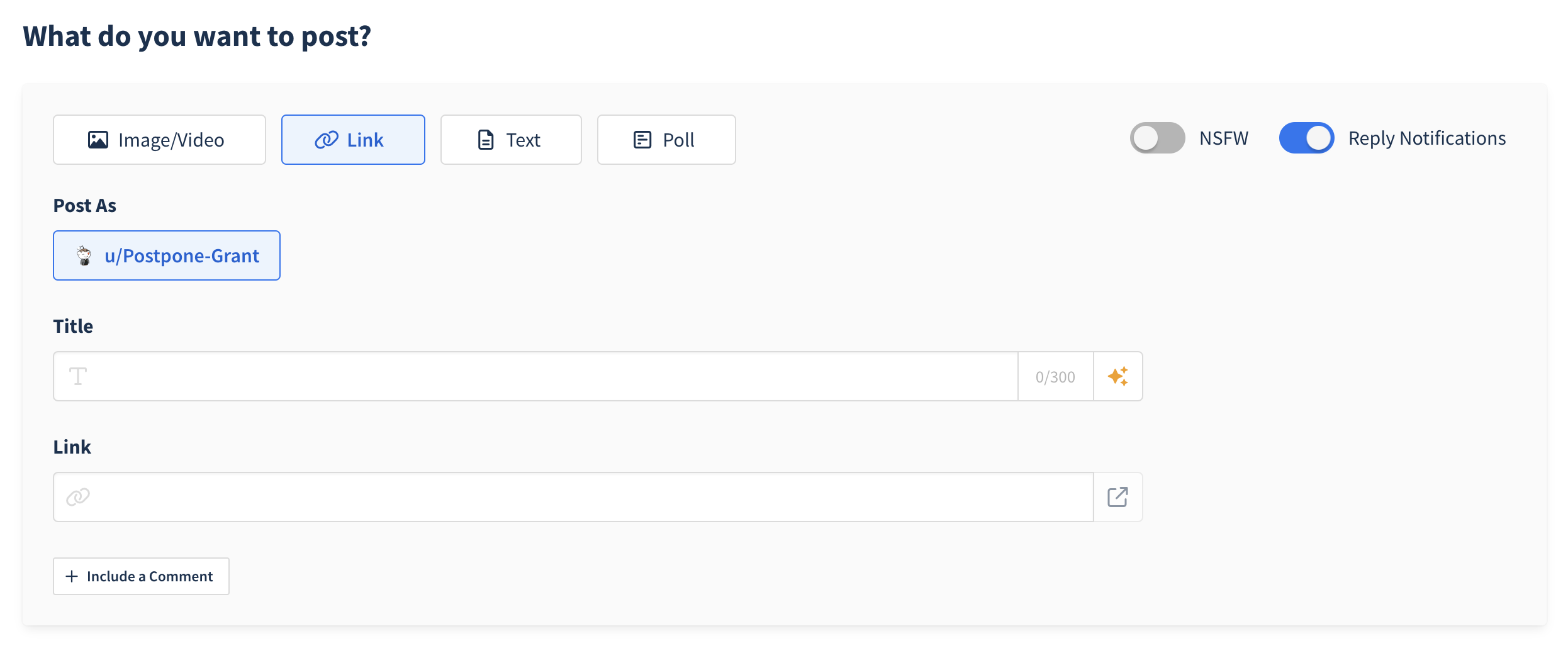Screen dimensions: 1568x648
Task: Select the Link post type
Action: click(x=353, y=140)
